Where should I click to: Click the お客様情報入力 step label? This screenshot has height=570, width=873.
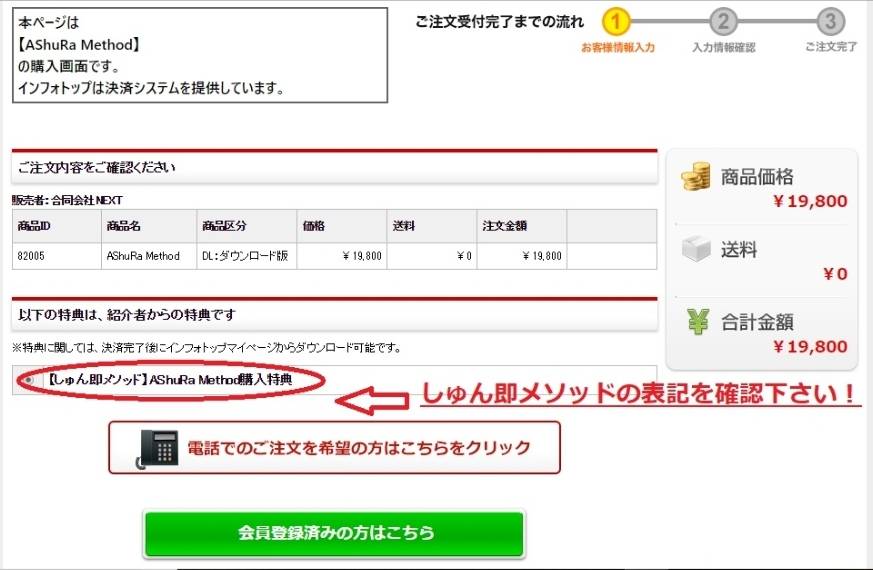[x=617, y=47]
